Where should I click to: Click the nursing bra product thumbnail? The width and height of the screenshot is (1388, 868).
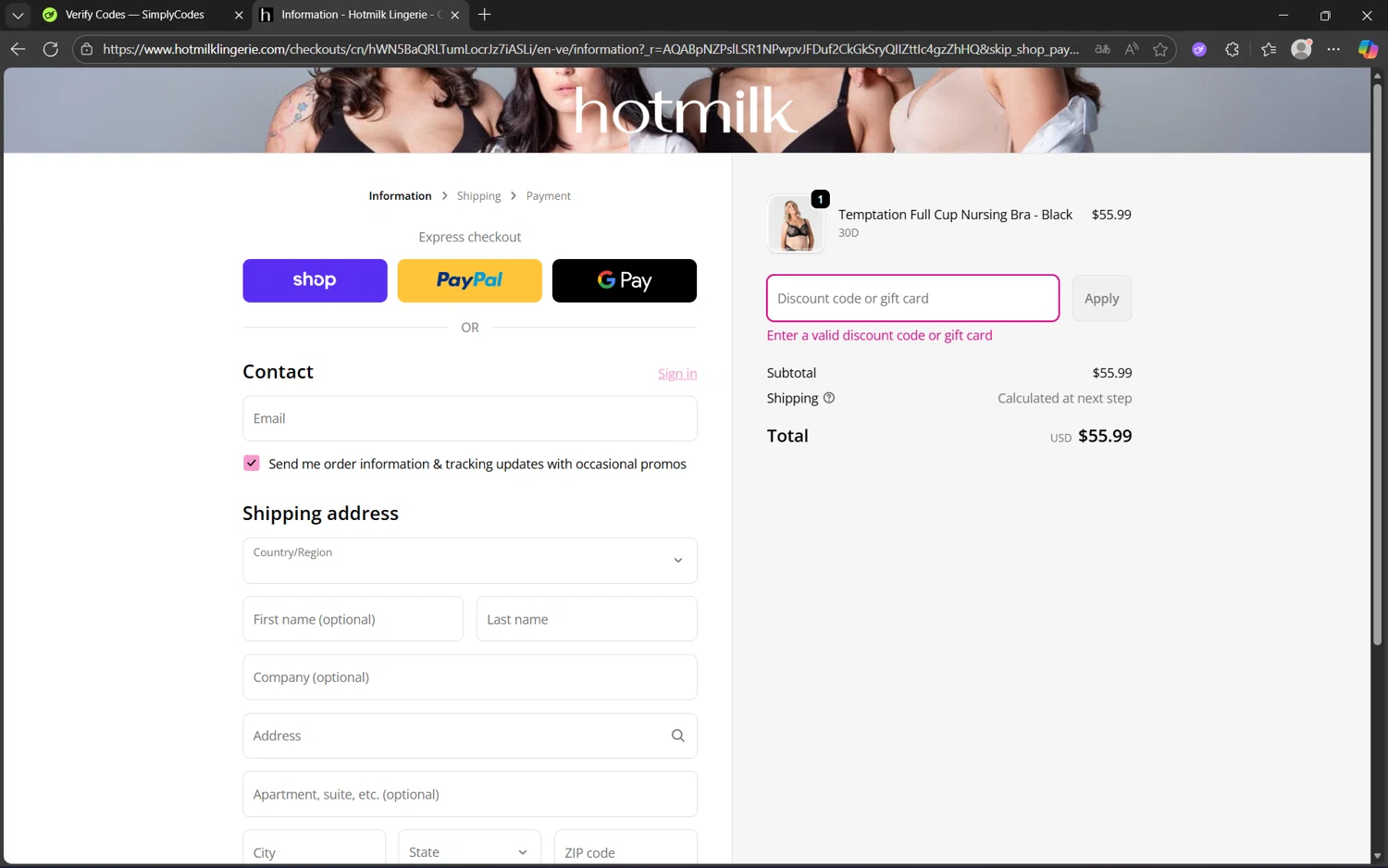(x=796, y=224)
